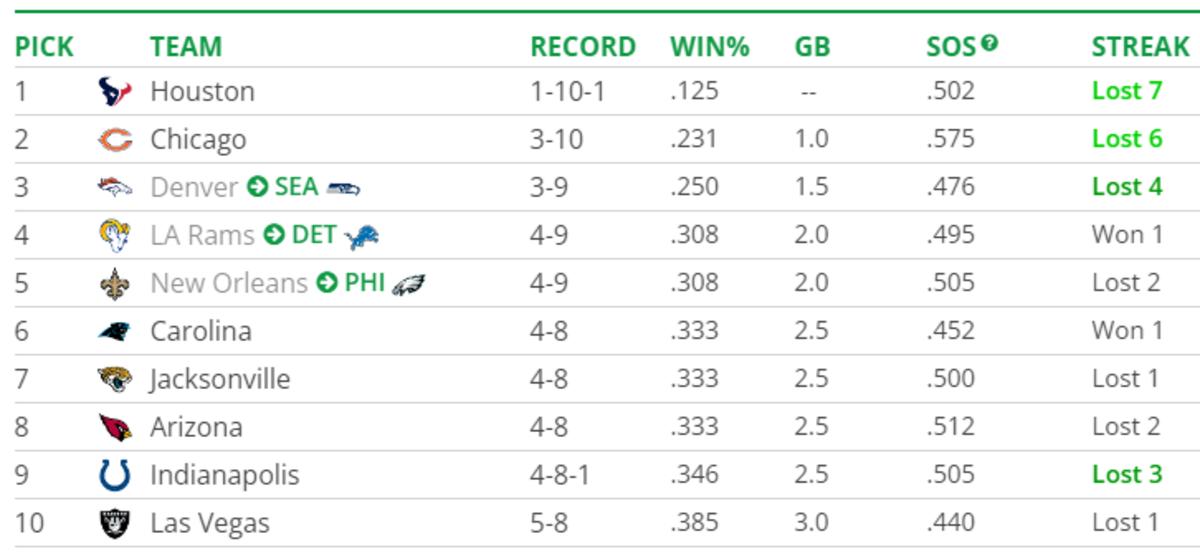Open the New Orleans team link
The image size is (1200, 554).
pos(228,283)
